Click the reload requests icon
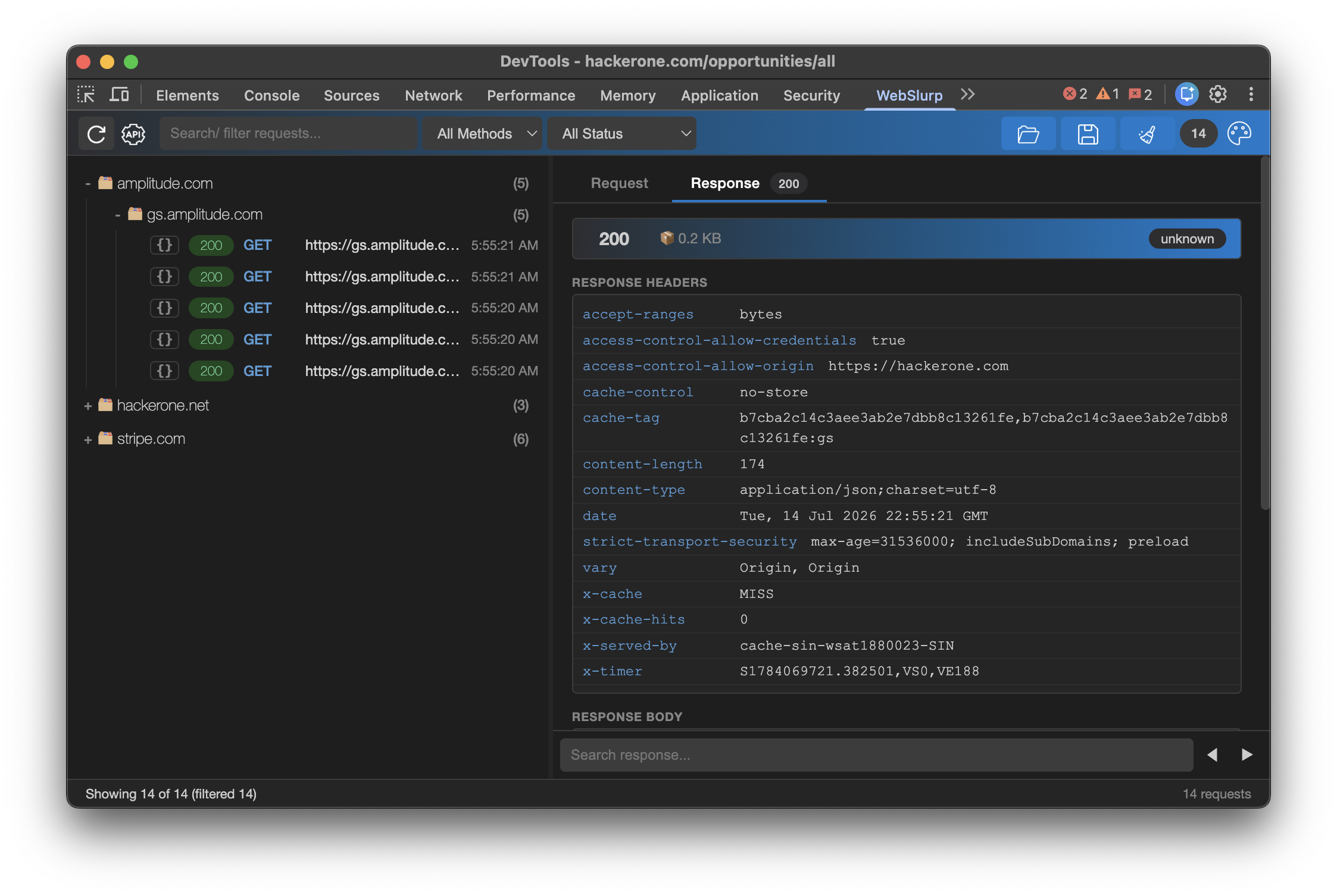 pos(96,134)
